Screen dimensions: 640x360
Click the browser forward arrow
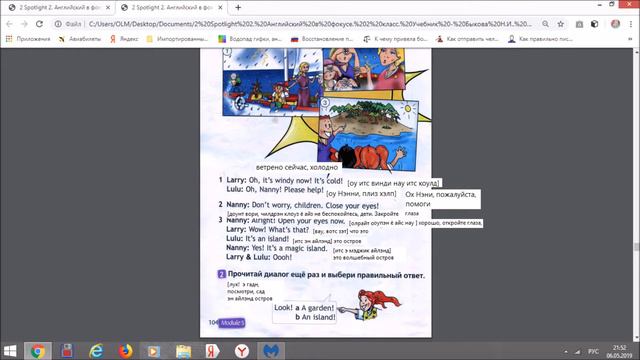pos(24,24)
